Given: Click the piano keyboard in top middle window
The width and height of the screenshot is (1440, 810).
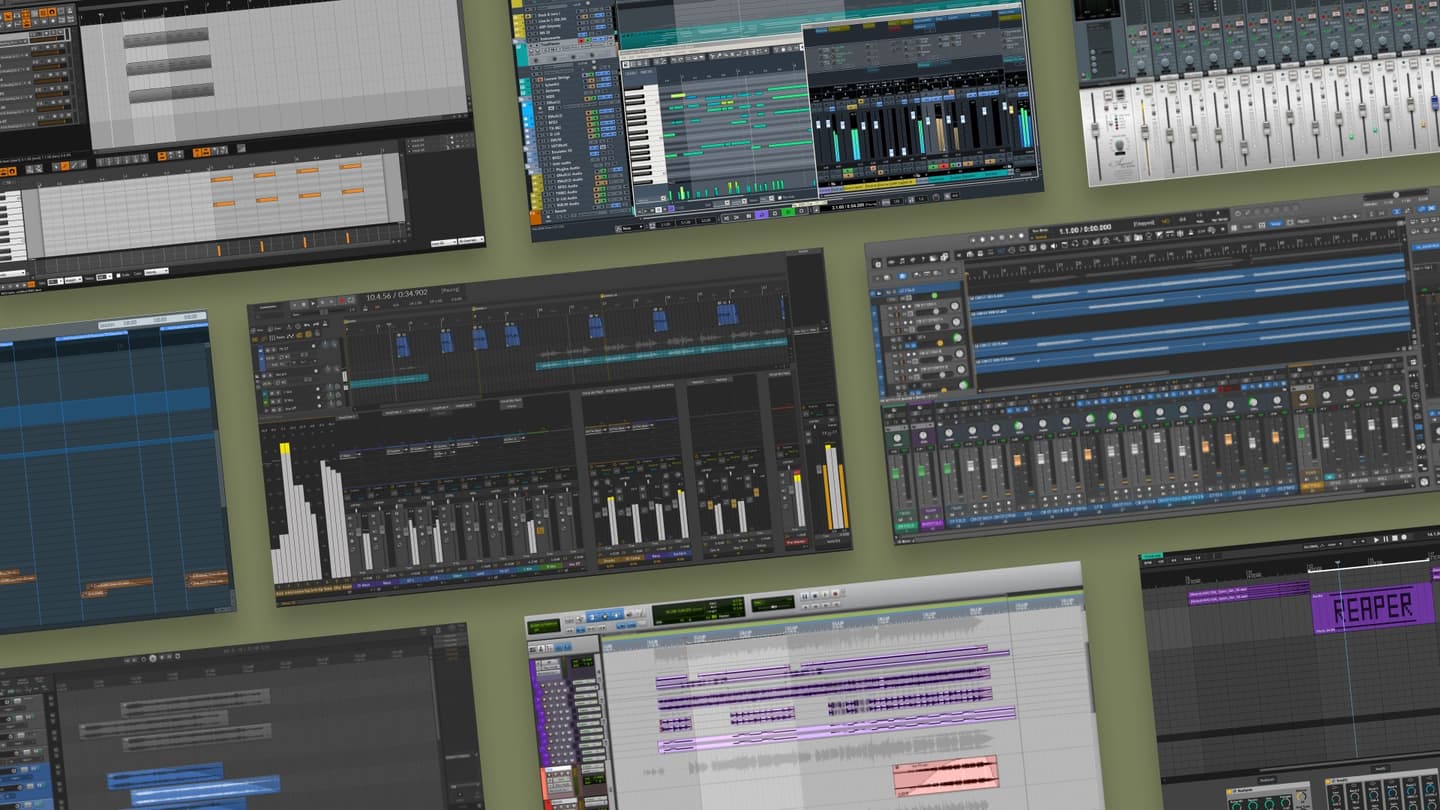Looking at the screenshot, I should (645, 135).
